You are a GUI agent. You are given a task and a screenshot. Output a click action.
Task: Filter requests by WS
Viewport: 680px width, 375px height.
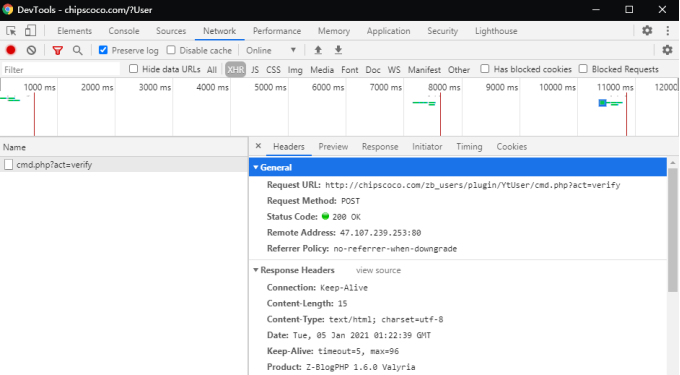[x=394, y=69]
